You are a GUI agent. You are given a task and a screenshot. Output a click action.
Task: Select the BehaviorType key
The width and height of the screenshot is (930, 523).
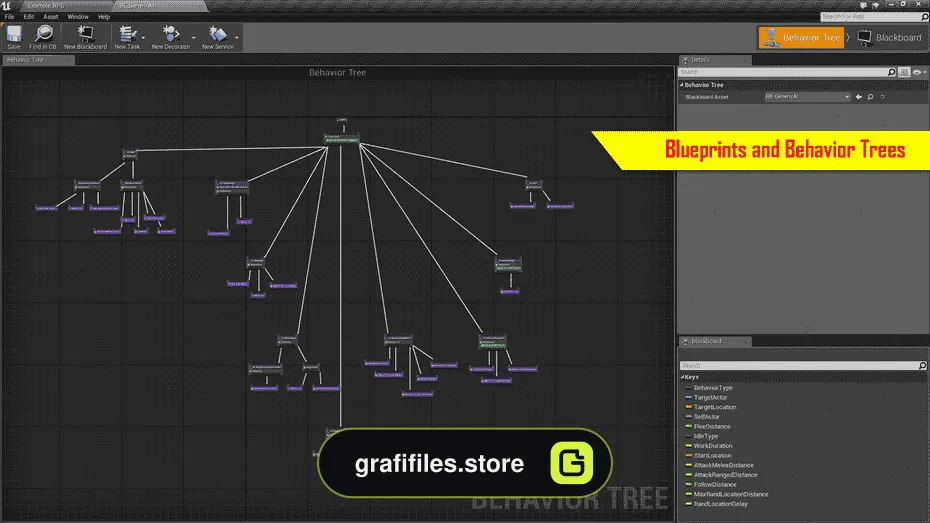pyautogui.click(x=713, y=388)
